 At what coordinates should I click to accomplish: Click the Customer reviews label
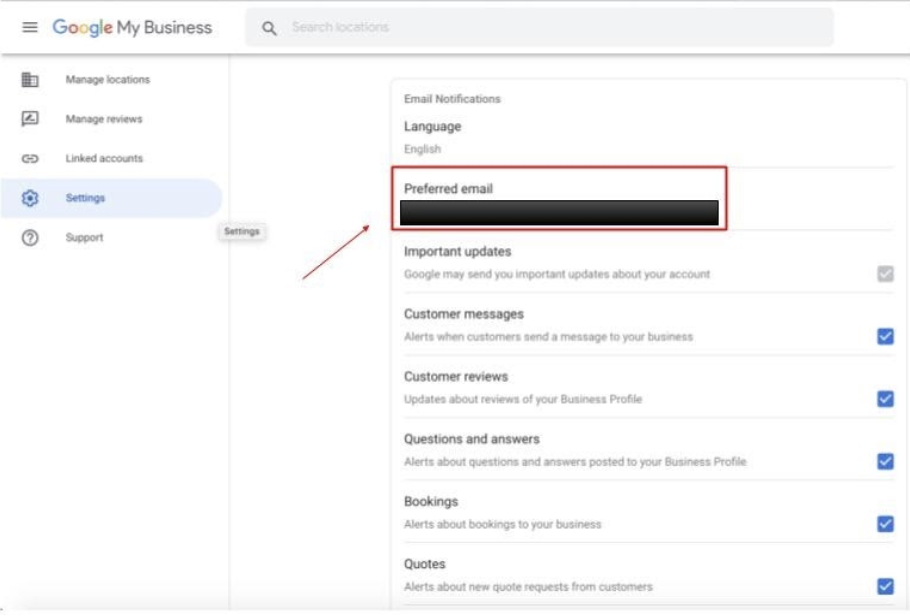[456, 377]
